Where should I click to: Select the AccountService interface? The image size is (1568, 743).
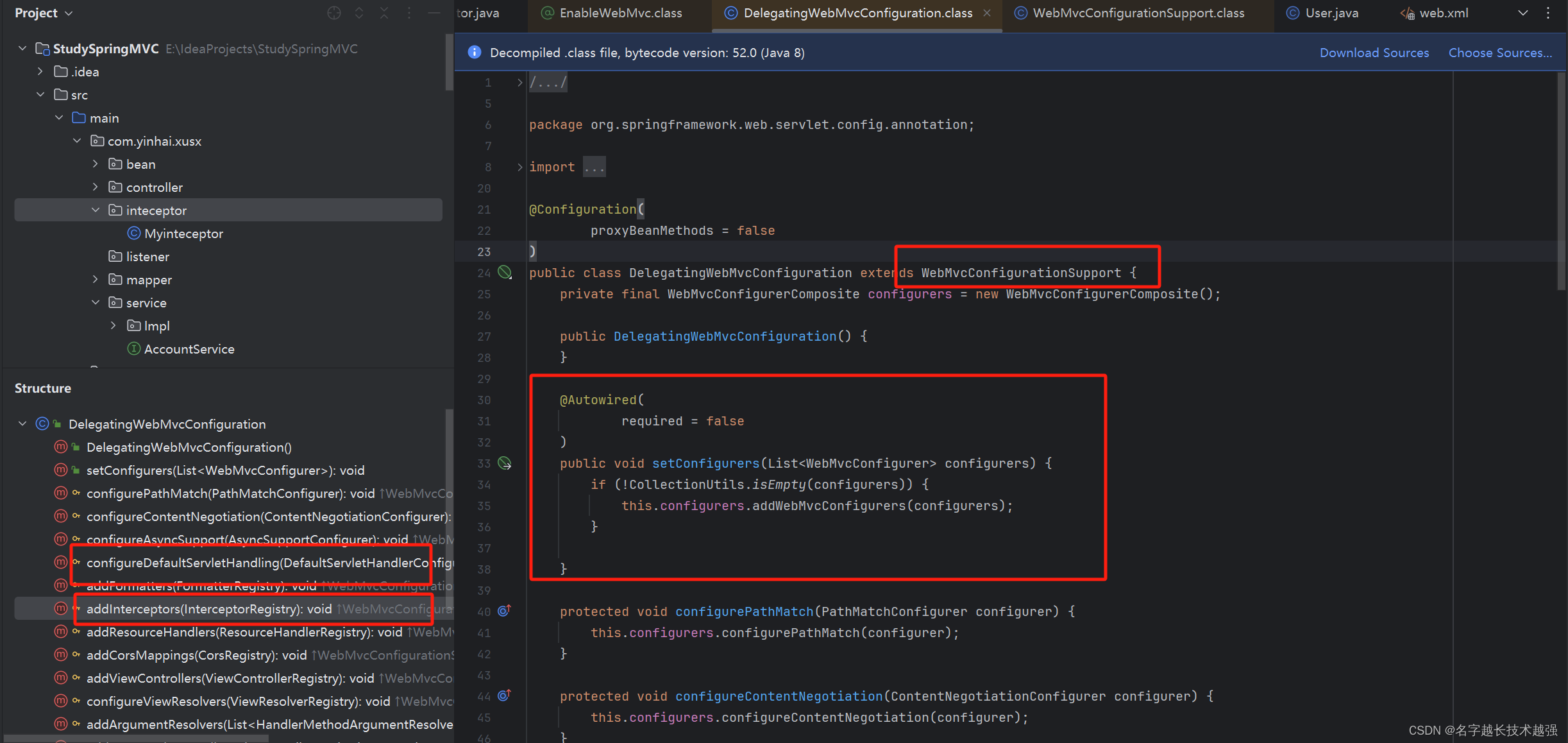click(189, 349)
